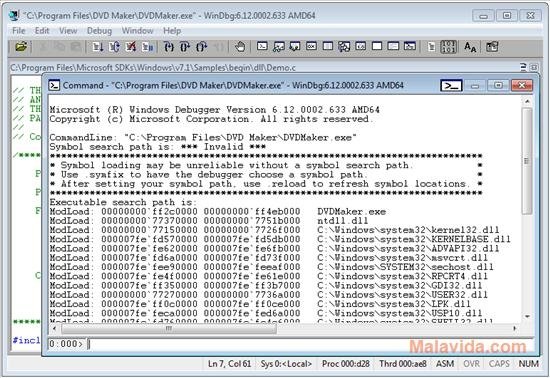Image resolution: width=550 pixels, height=378 pixels.
Task: Click the msvcrt.dll module path
Action: pyautogui.click(x=403, y=258)
